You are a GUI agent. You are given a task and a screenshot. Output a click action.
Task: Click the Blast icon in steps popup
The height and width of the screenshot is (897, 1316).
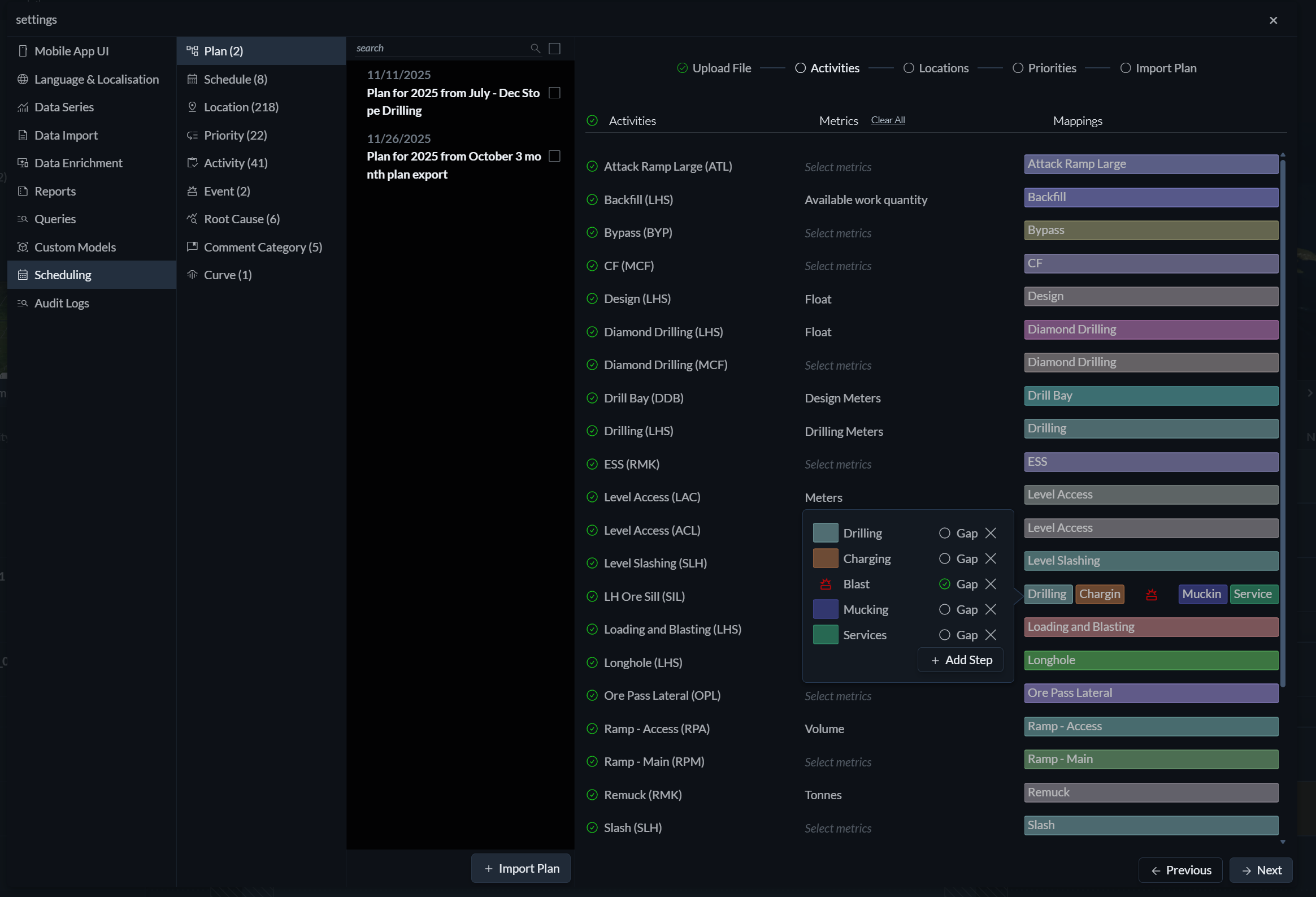click(826, 584)
